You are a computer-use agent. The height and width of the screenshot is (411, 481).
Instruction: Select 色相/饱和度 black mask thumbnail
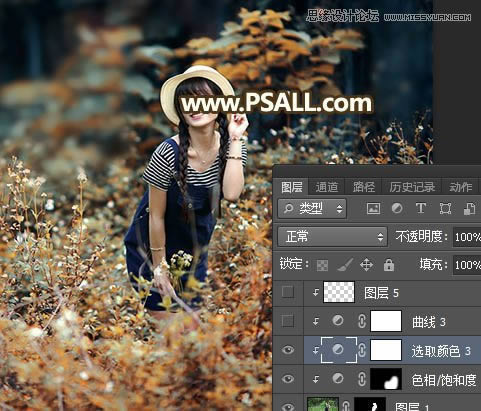tap(386, 379)
